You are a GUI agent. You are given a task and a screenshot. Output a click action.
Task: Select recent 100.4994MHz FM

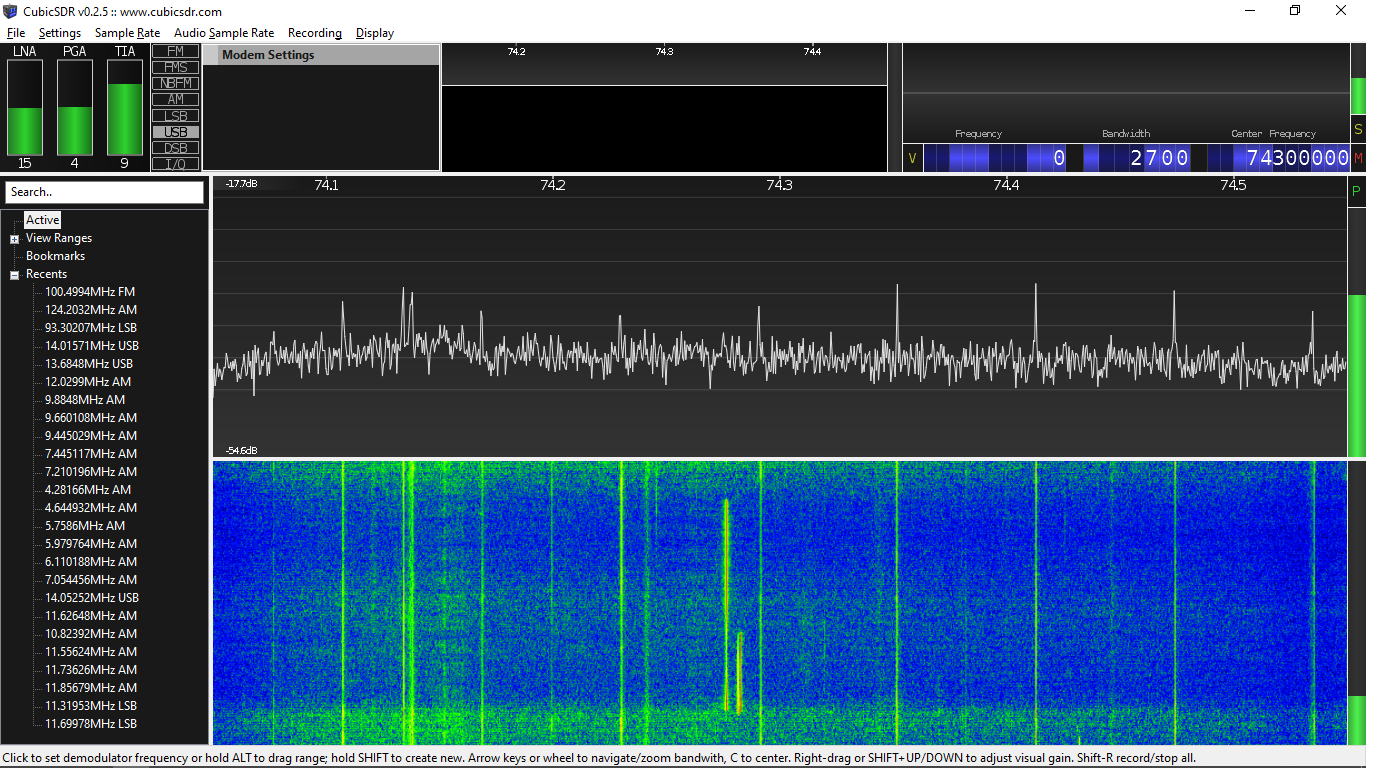[90, 292]
